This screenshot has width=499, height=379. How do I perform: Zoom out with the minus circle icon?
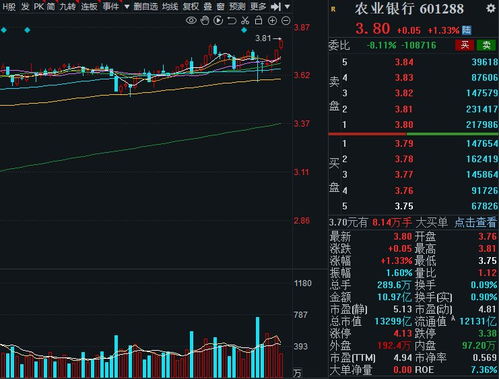(286, 21)
